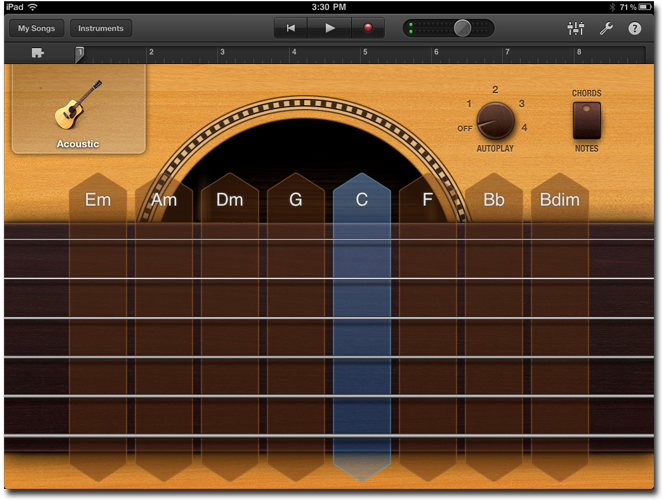Turn the Autoplay knob
Image resolution: width=663 pixels, height=500 pixels.
pyautogui.click(x=495, y=121)
